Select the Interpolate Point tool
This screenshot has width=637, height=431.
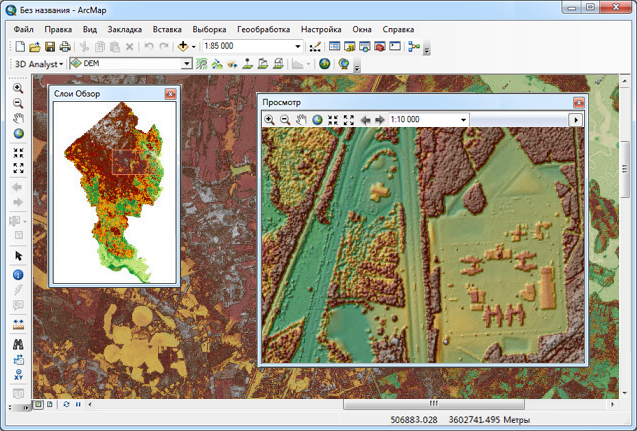coord(247,64)
